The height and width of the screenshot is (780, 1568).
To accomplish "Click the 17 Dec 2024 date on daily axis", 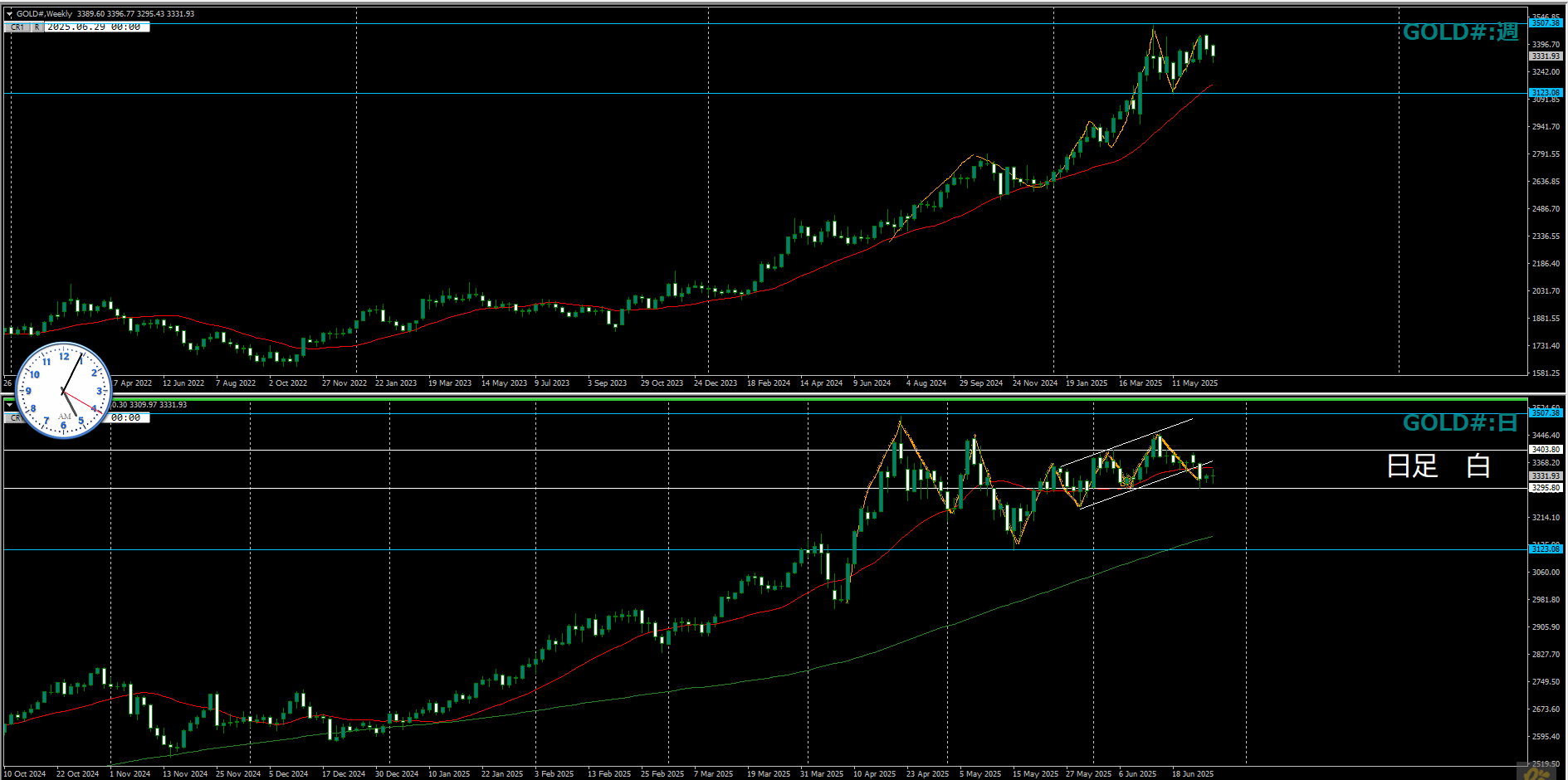I will pos(344,774).
